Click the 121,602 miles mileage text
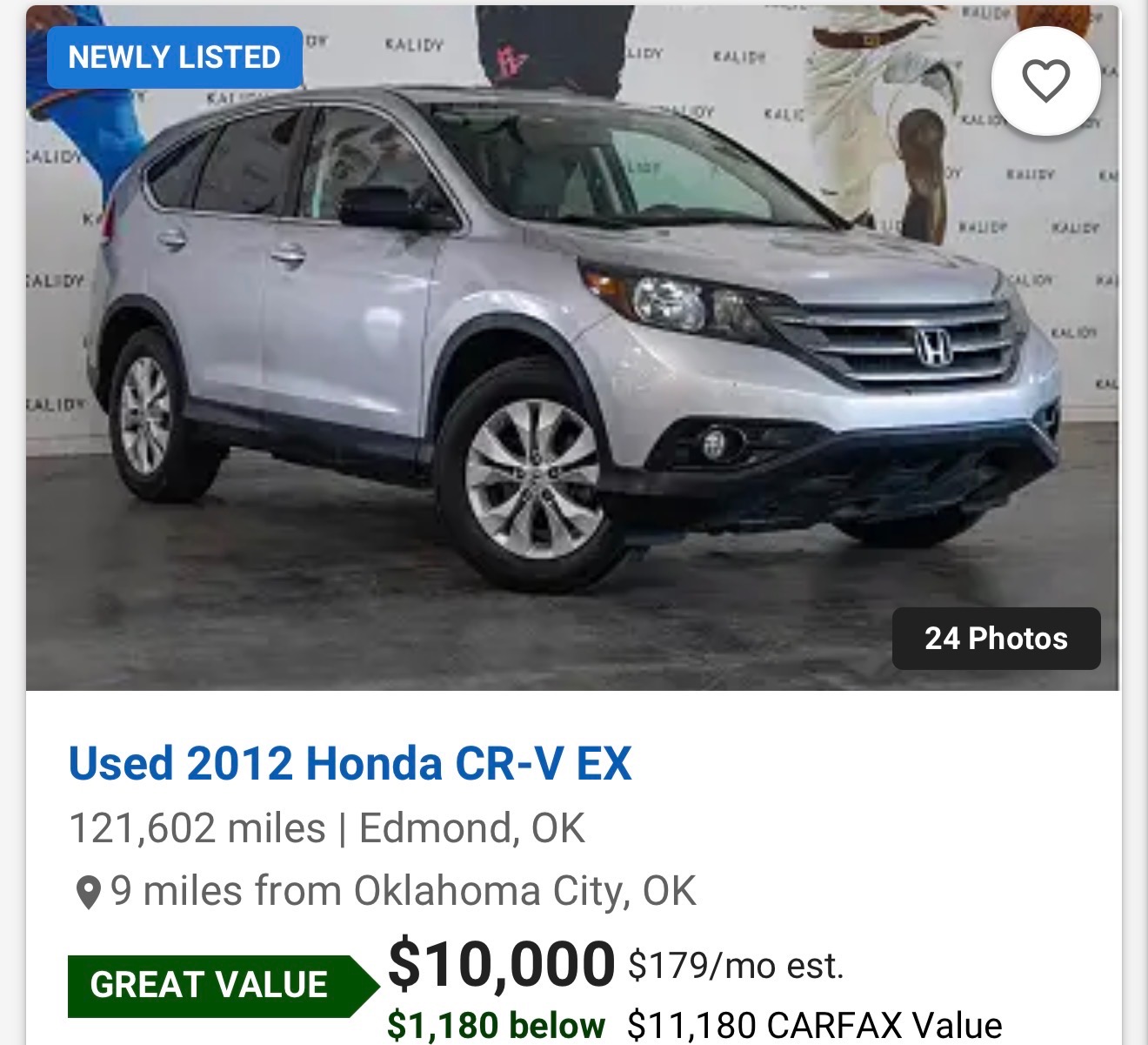 (x=197, y=828)
